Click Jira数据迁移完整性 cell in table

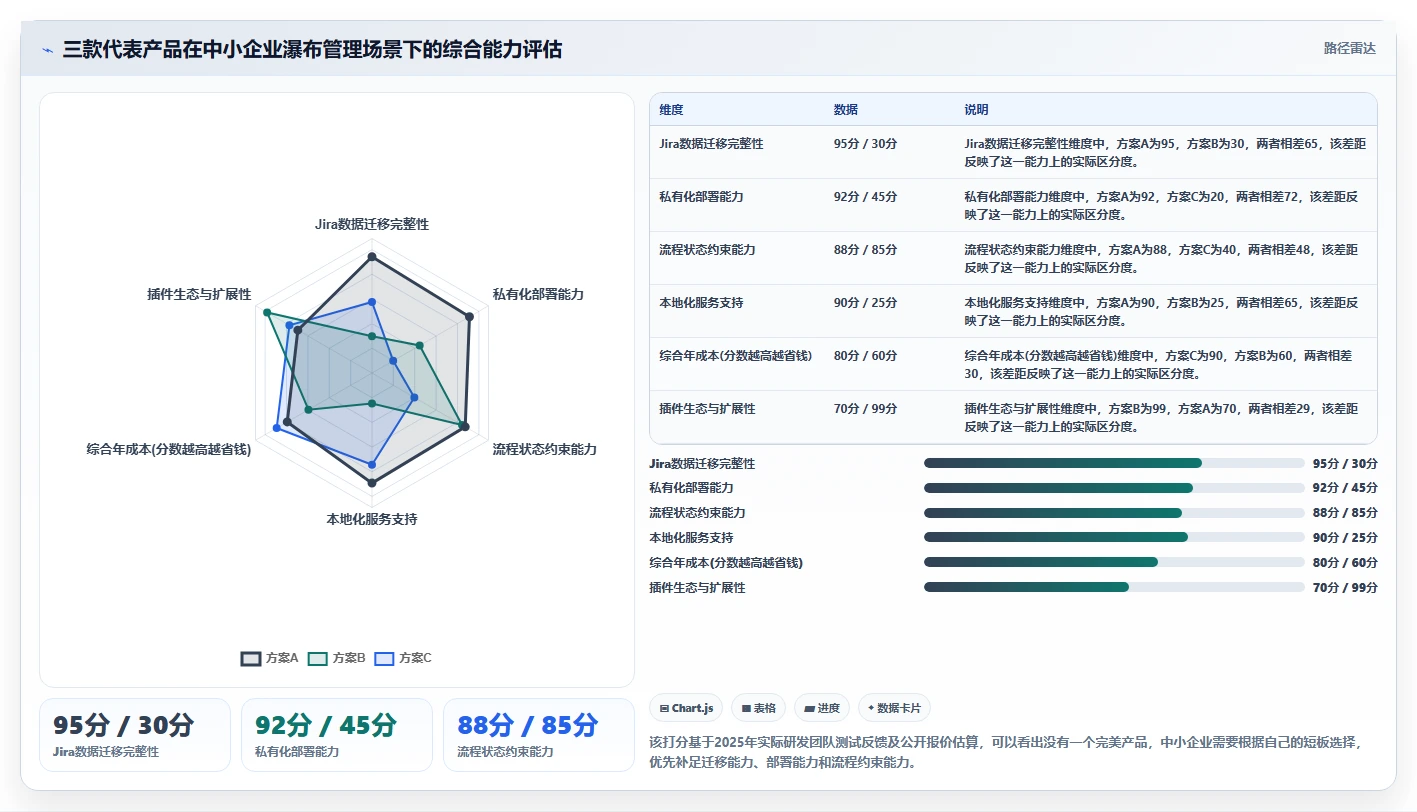(711, 144)
